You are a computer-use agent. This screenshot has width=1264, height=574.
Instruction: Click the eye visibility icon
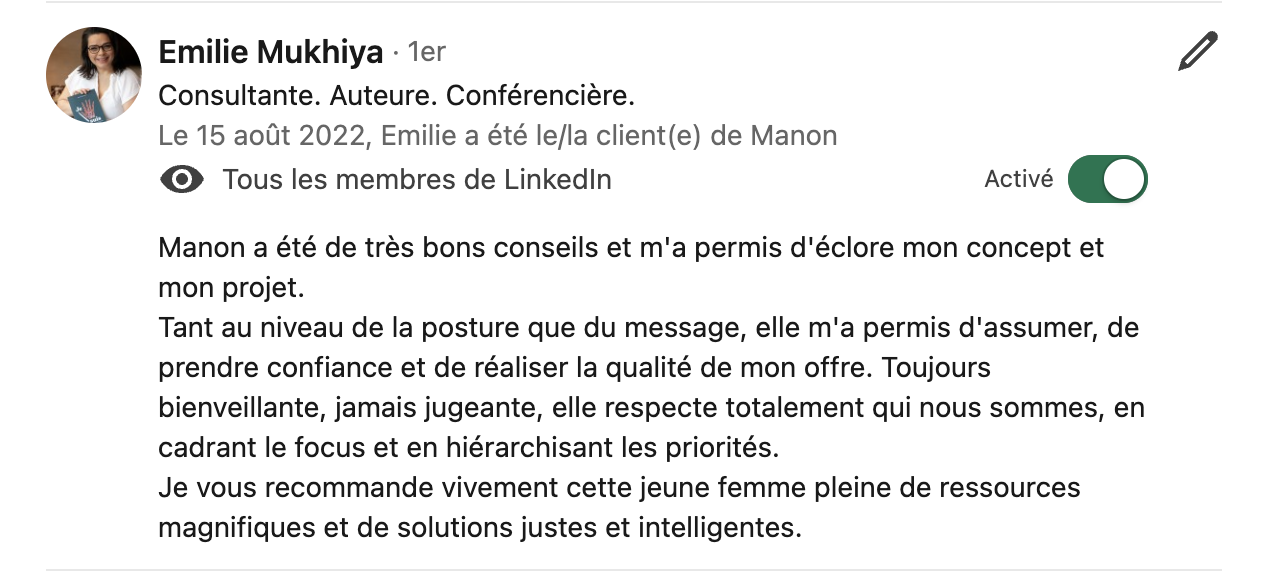pos(182,180)
